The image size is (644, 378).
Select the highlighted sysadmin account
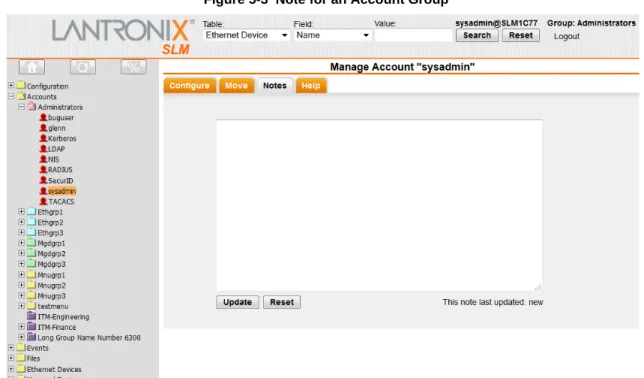[62, 191]
